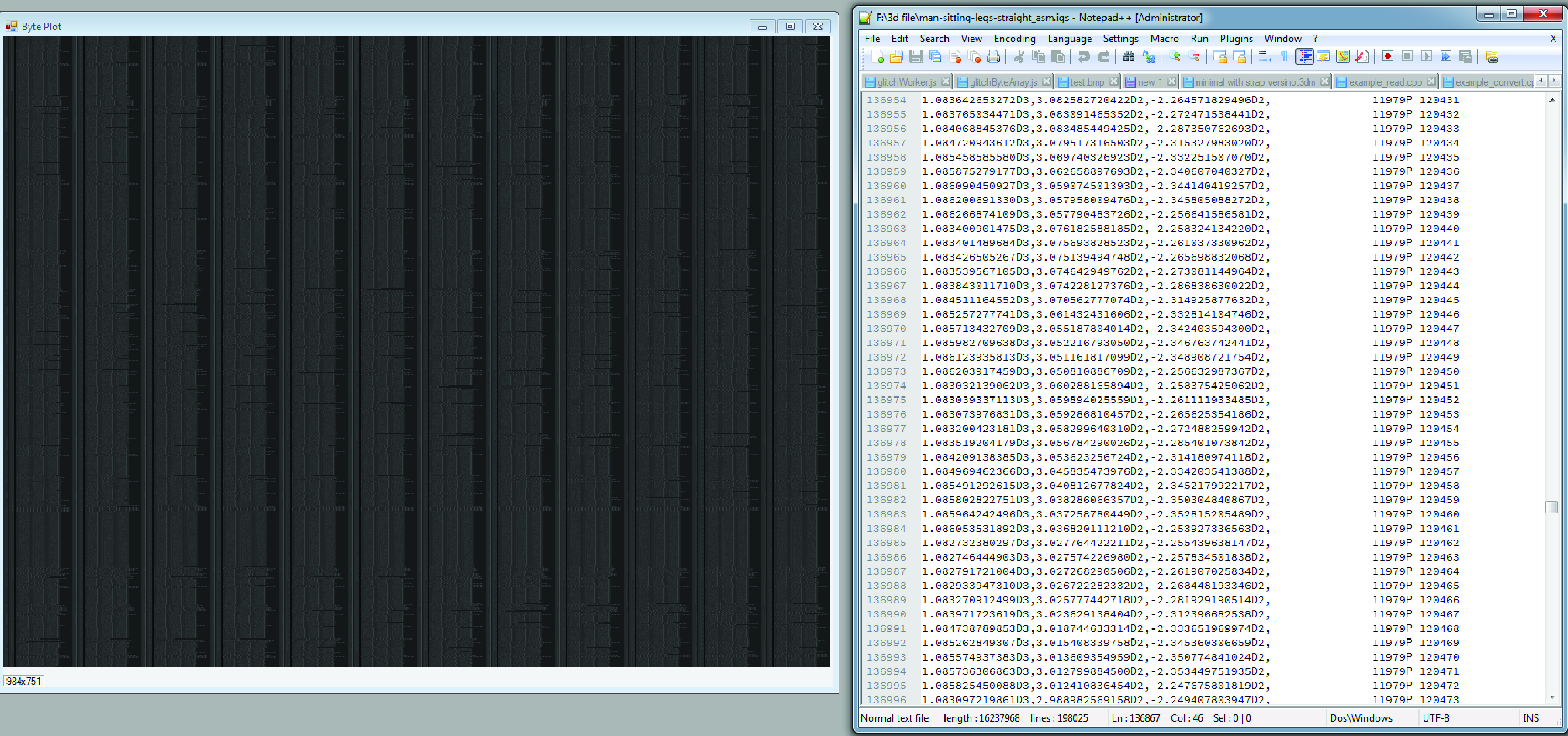Run macro multiple times icon

click(x=1446, y=56)
